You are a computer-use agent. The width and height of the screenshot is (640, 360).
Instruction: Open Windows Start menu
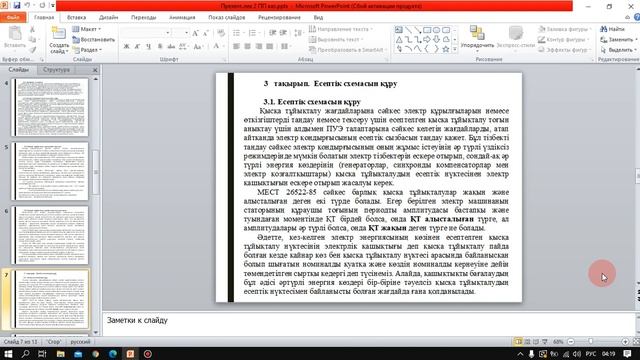click(8, 353)
